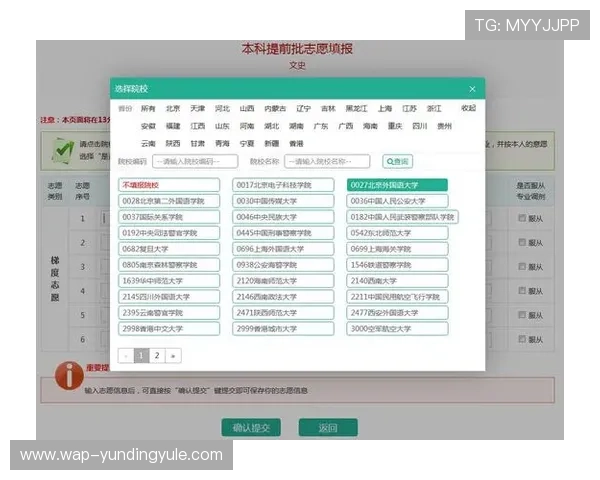
Task: Filter schools by 陕西
Action: click(x=173, y=144)
